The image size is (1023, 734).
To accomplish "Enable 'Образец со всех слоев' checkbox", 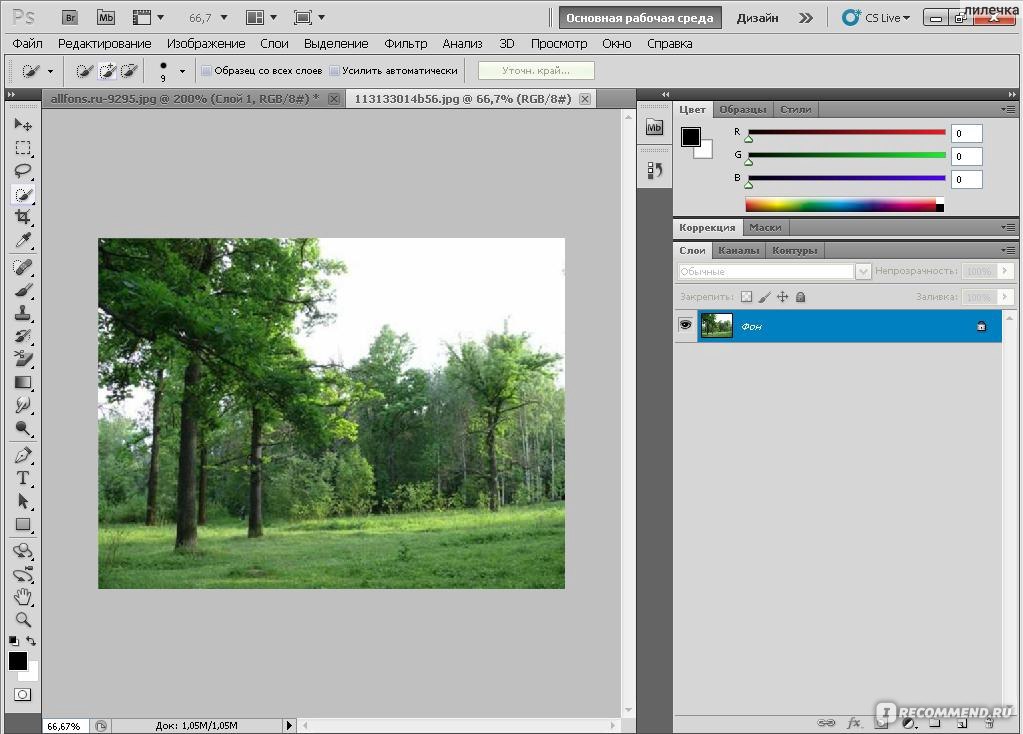I will (x=206, y=71).
